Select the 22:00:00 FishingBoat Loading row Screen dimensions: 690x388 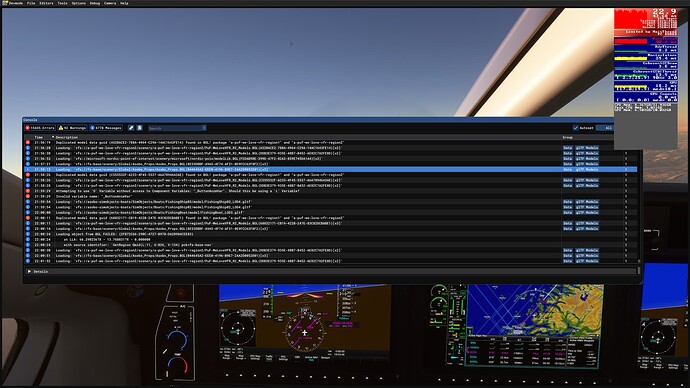(330, 212)
